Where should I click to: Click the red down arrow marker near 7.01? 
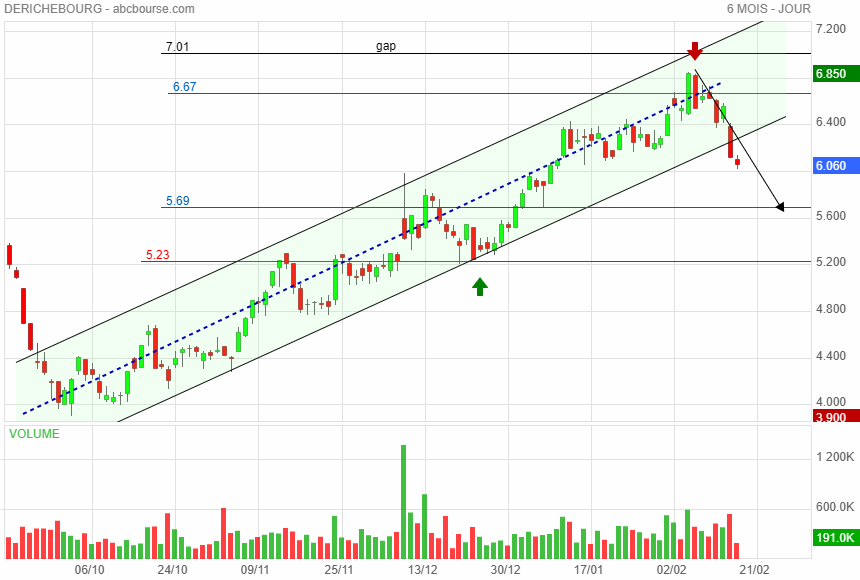(x=695, y=50)
